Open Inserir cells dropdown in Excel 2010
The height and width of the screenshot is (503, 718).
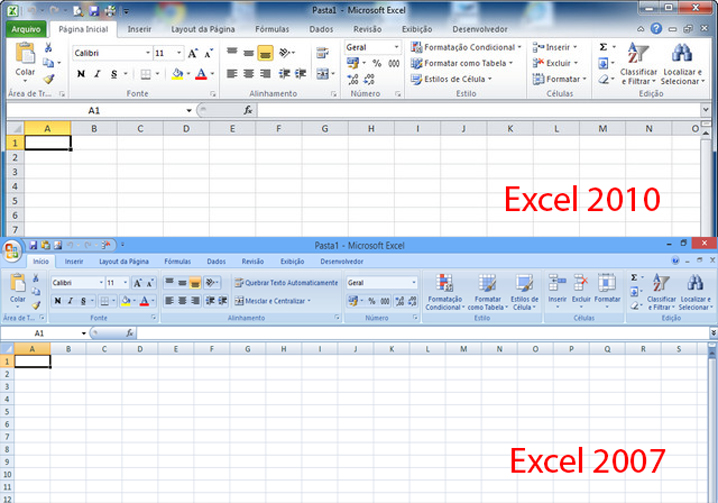555,47
